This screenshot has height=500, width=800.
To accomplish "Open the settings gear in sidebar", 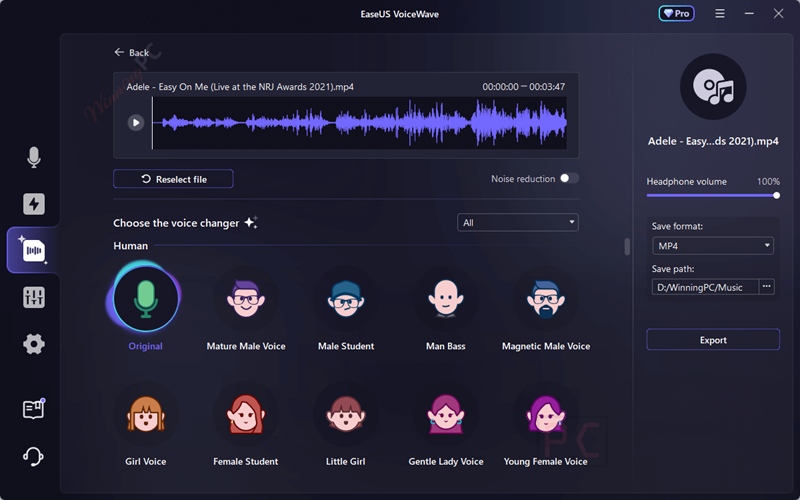I will 34,344.
